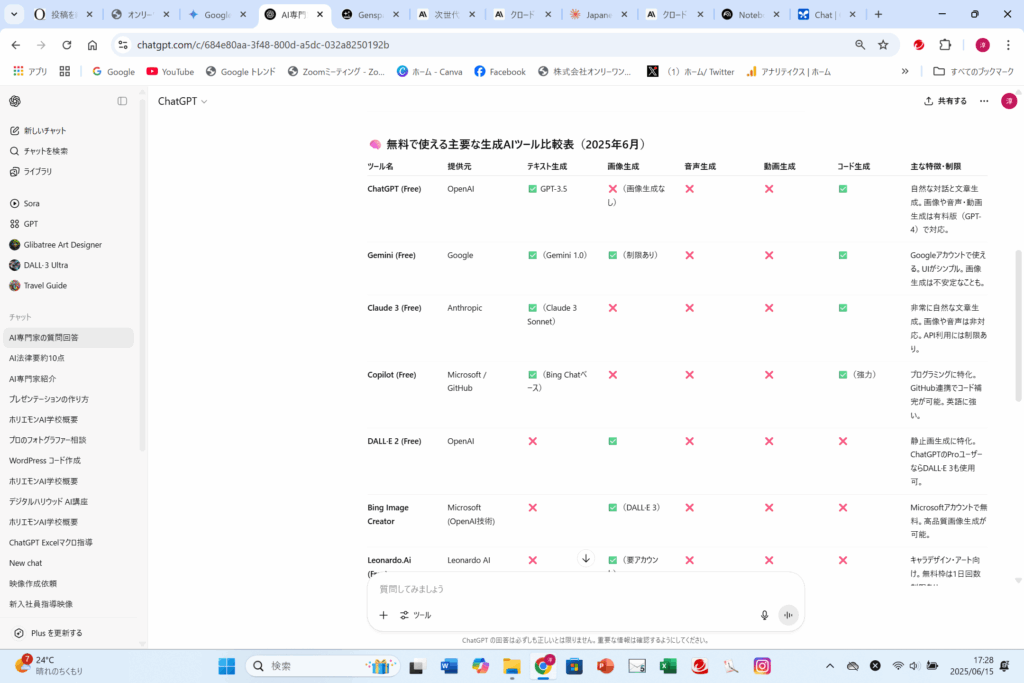
Task: Start voice mode with waveform button
Action: 788,615
